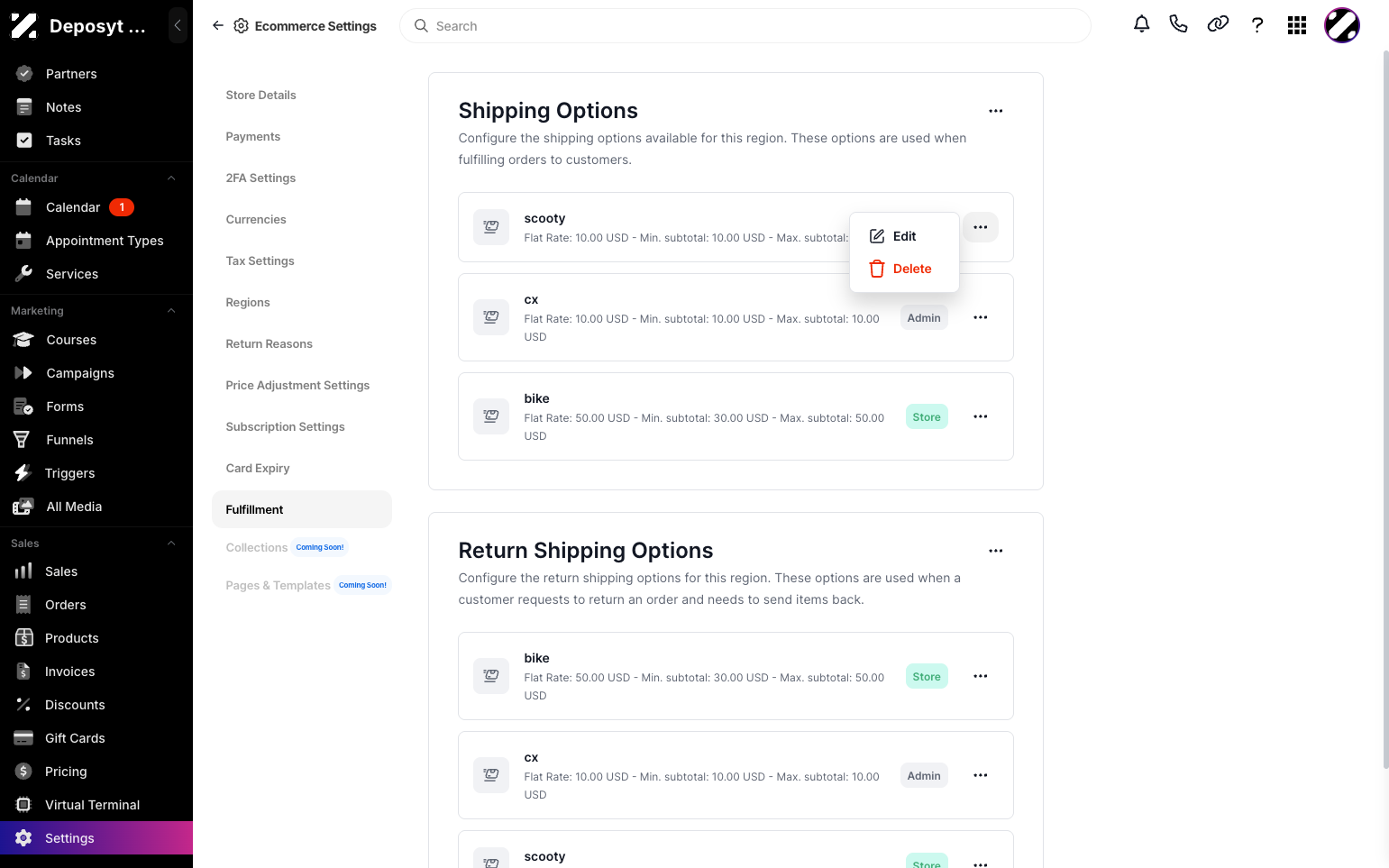Open the apps grid icon
Viewport: 1389px width, 868px height.
coord(1297,25)
